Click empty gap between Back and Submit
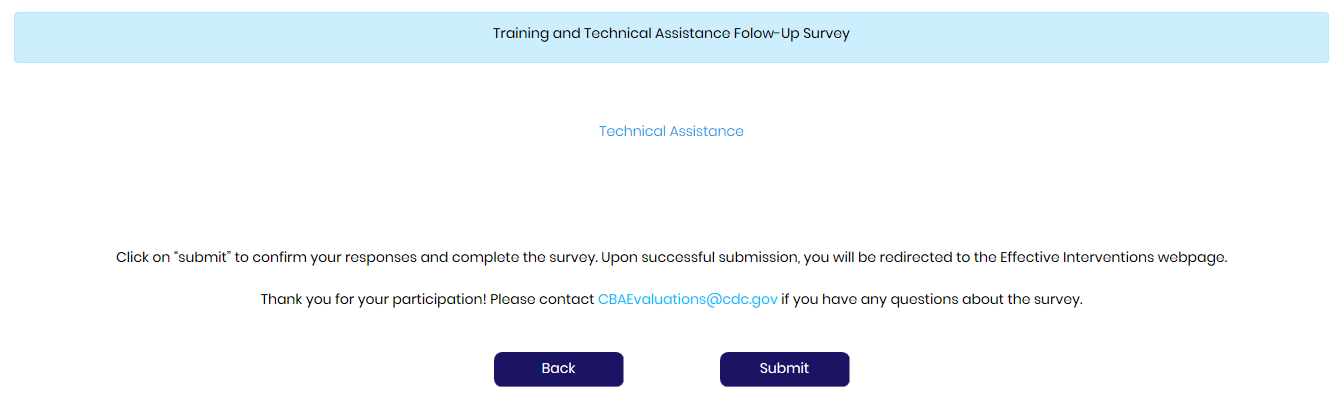The height and width of the screenshot is (407, 1337). [671, 369]
